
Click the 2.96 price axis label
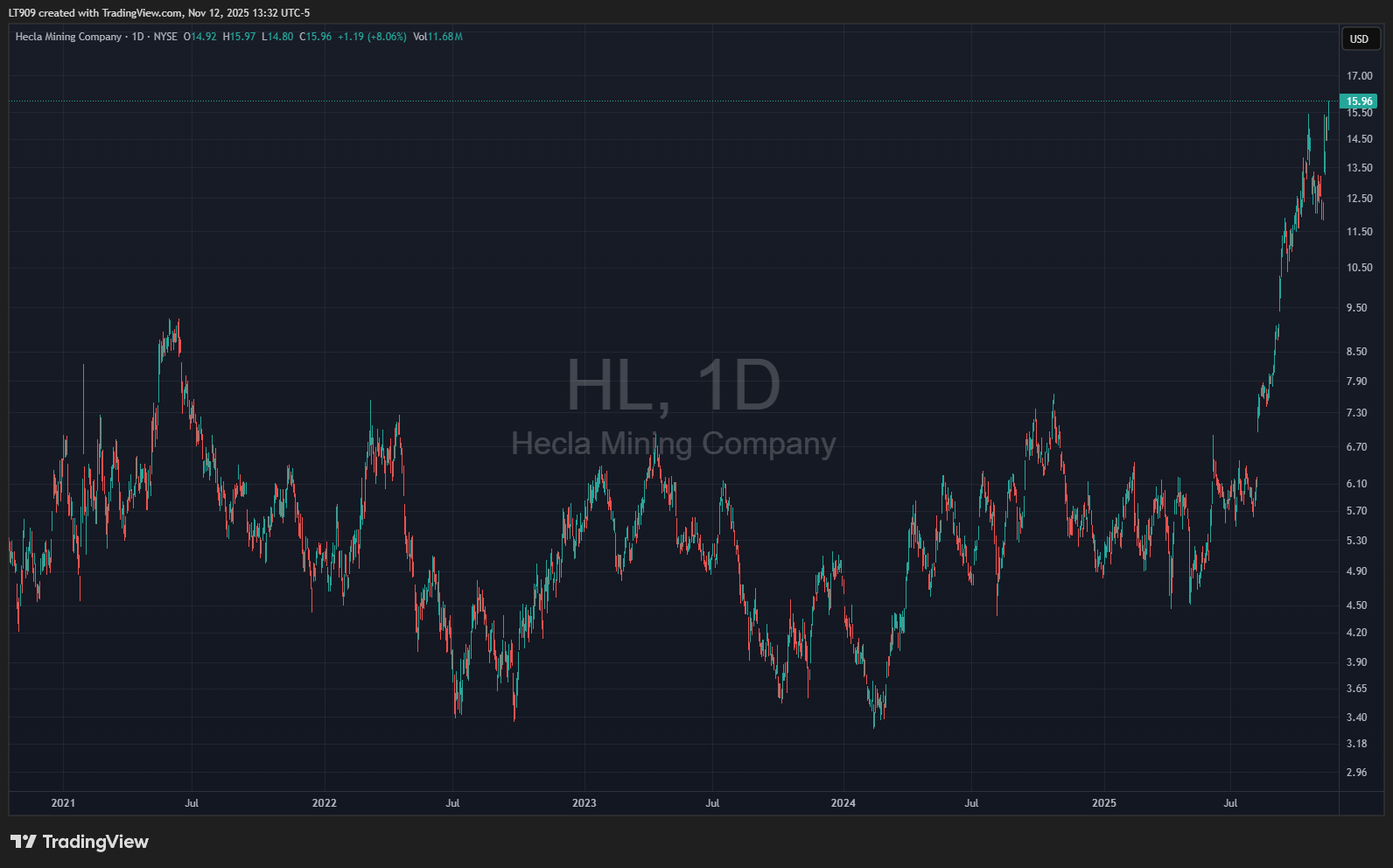tap(1356, 773)
